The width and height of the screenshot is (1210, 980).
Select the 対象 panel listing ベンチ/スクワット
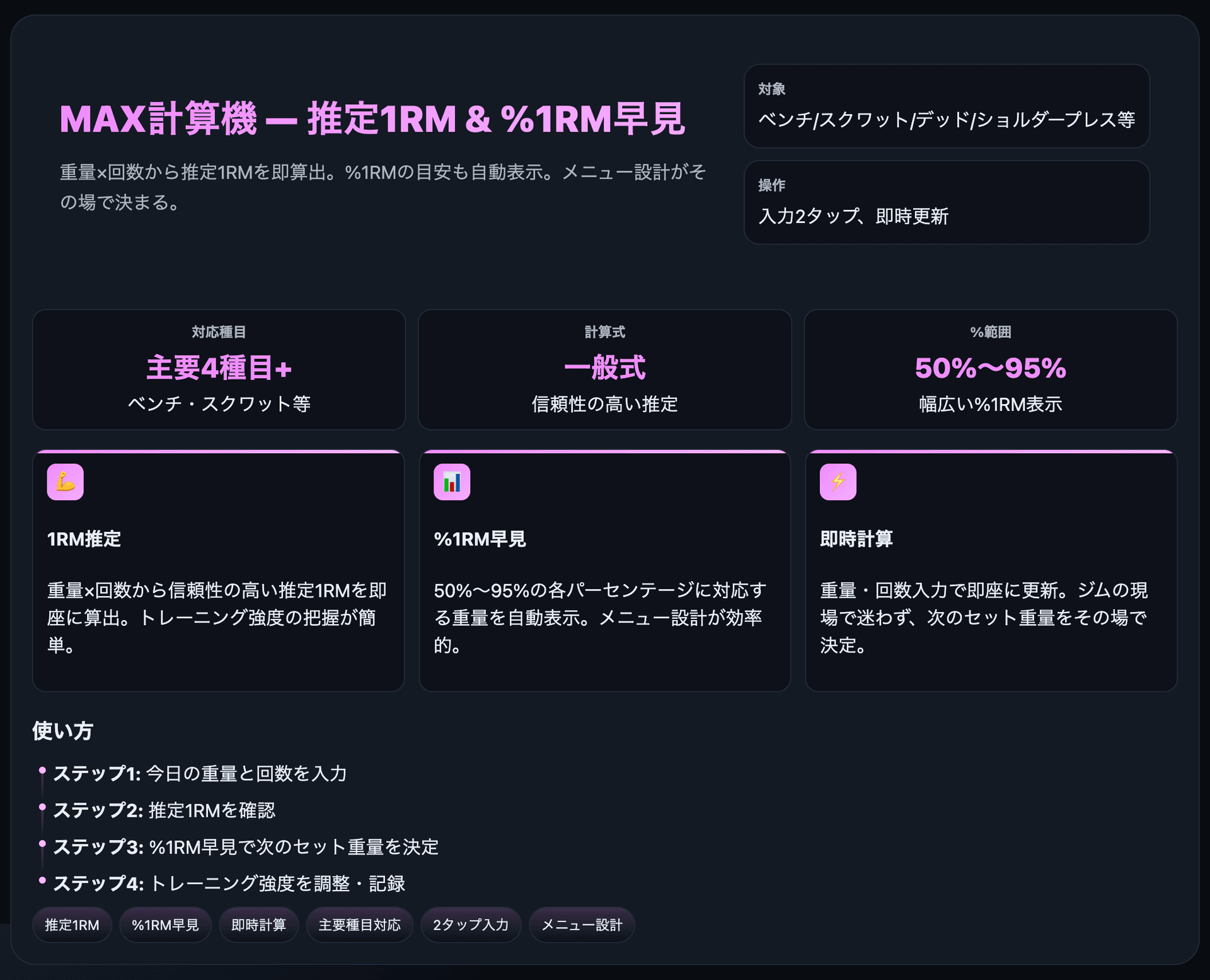coord(947,106)
